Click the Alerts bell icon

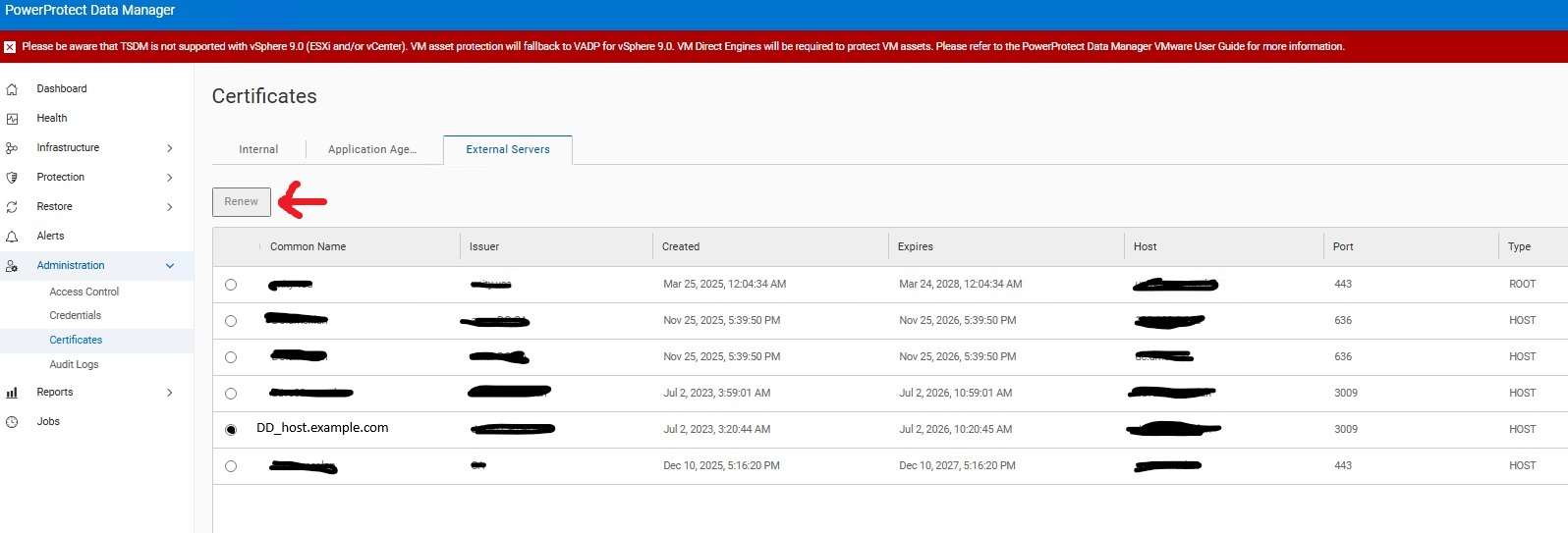12,237
